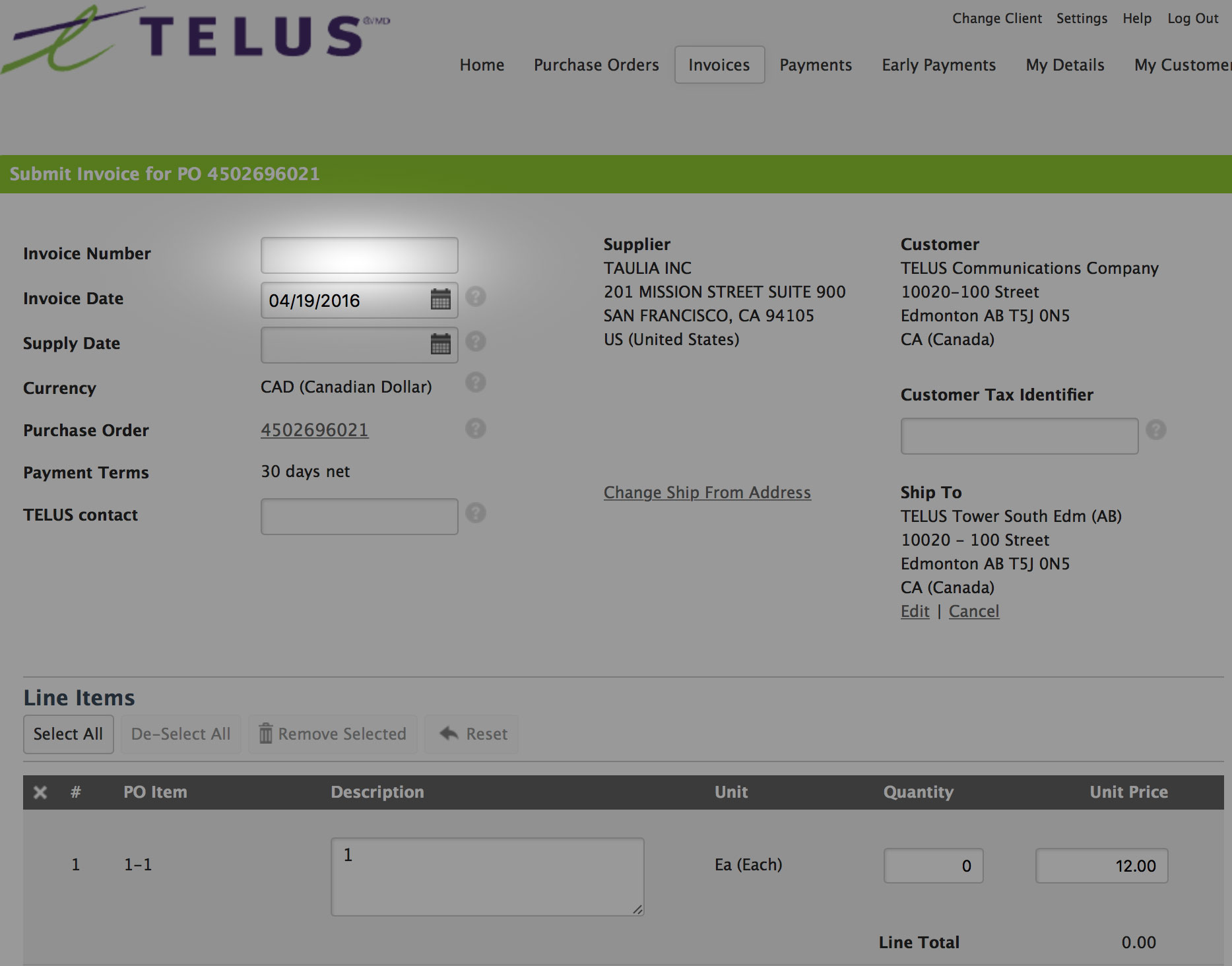Click the help icon beside Invoice Date
This screenshot has height=966, width=1232.
coord(476,297)
